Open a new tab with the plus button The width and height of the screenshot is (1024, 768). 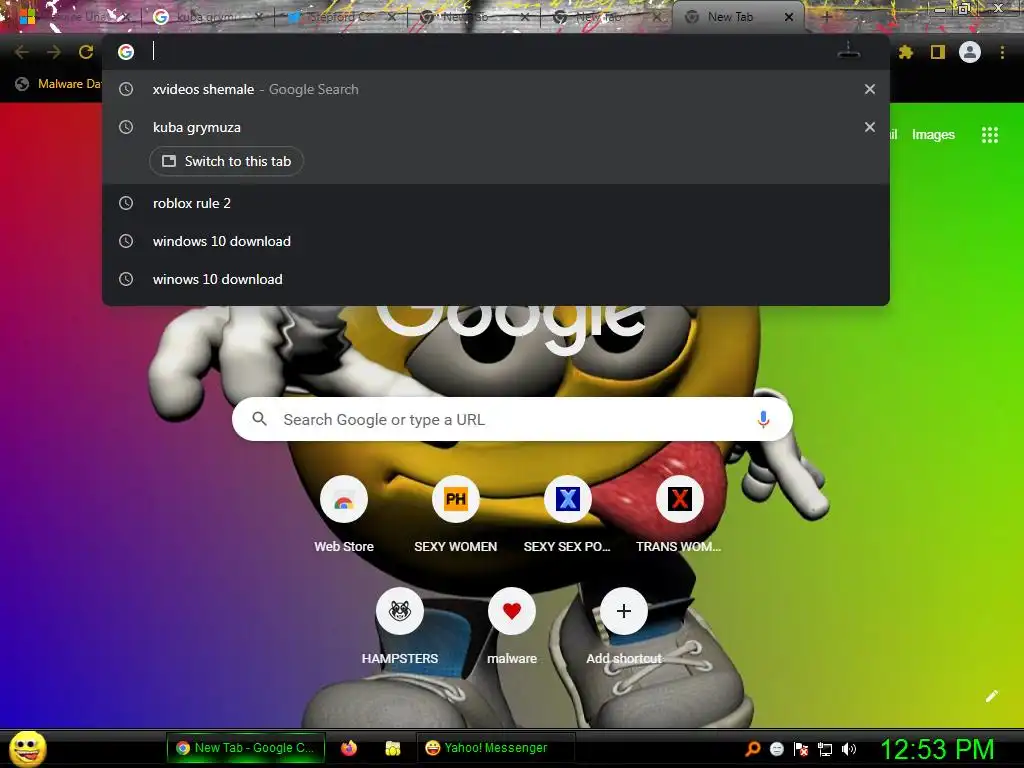coord(827,17)
